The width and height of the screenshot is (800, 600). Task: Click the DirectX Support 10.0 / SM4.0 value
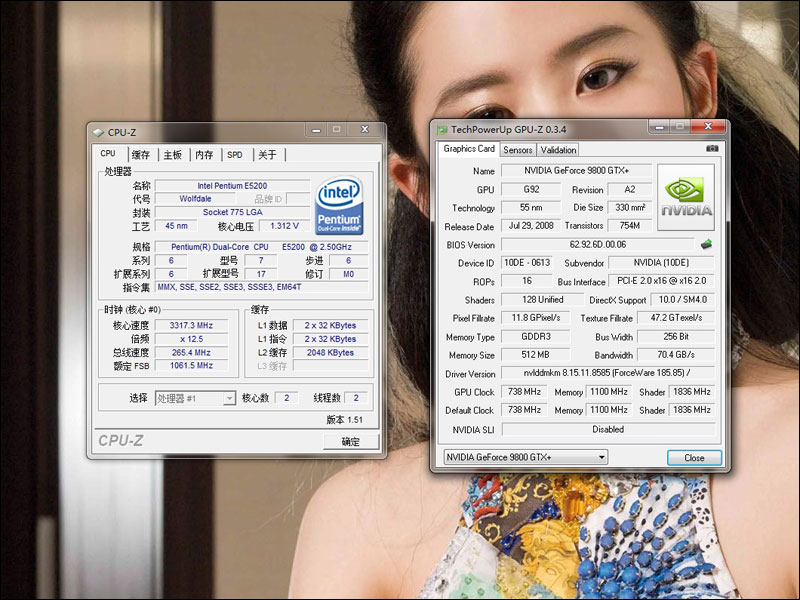[x=682, y=299]
